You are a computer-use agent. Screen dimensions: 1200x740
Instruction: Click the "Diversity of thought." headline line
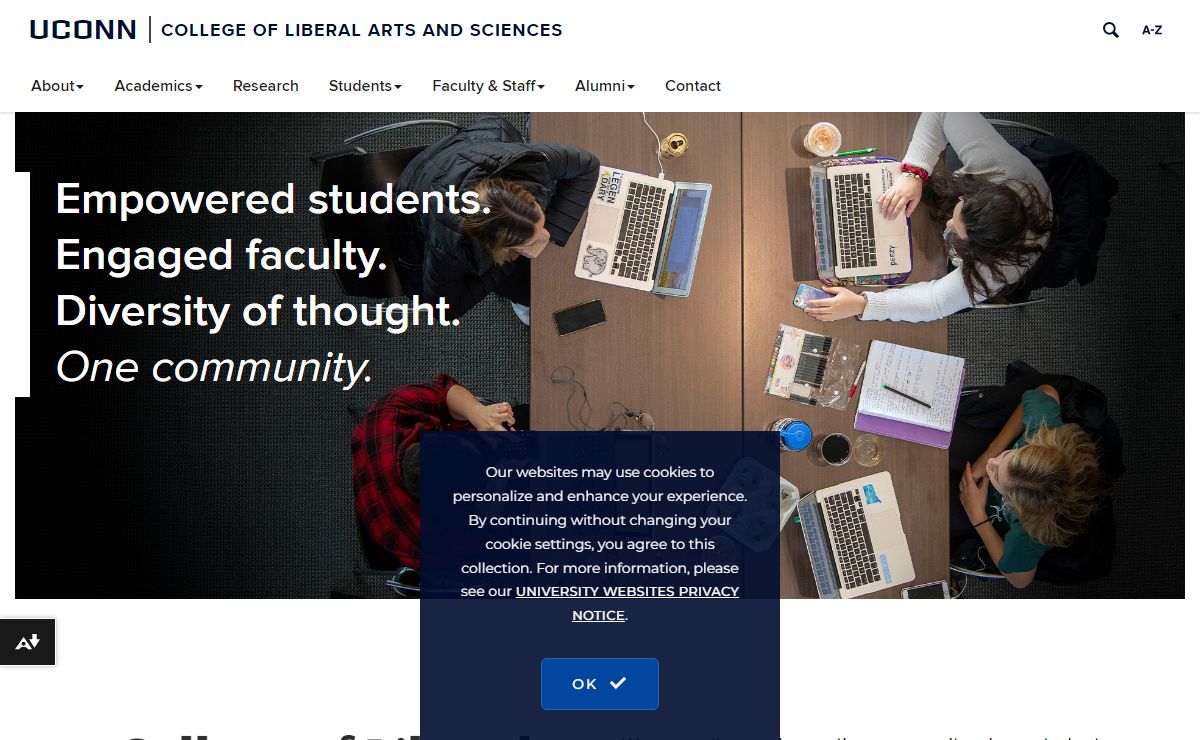click(x=258, y=311)
